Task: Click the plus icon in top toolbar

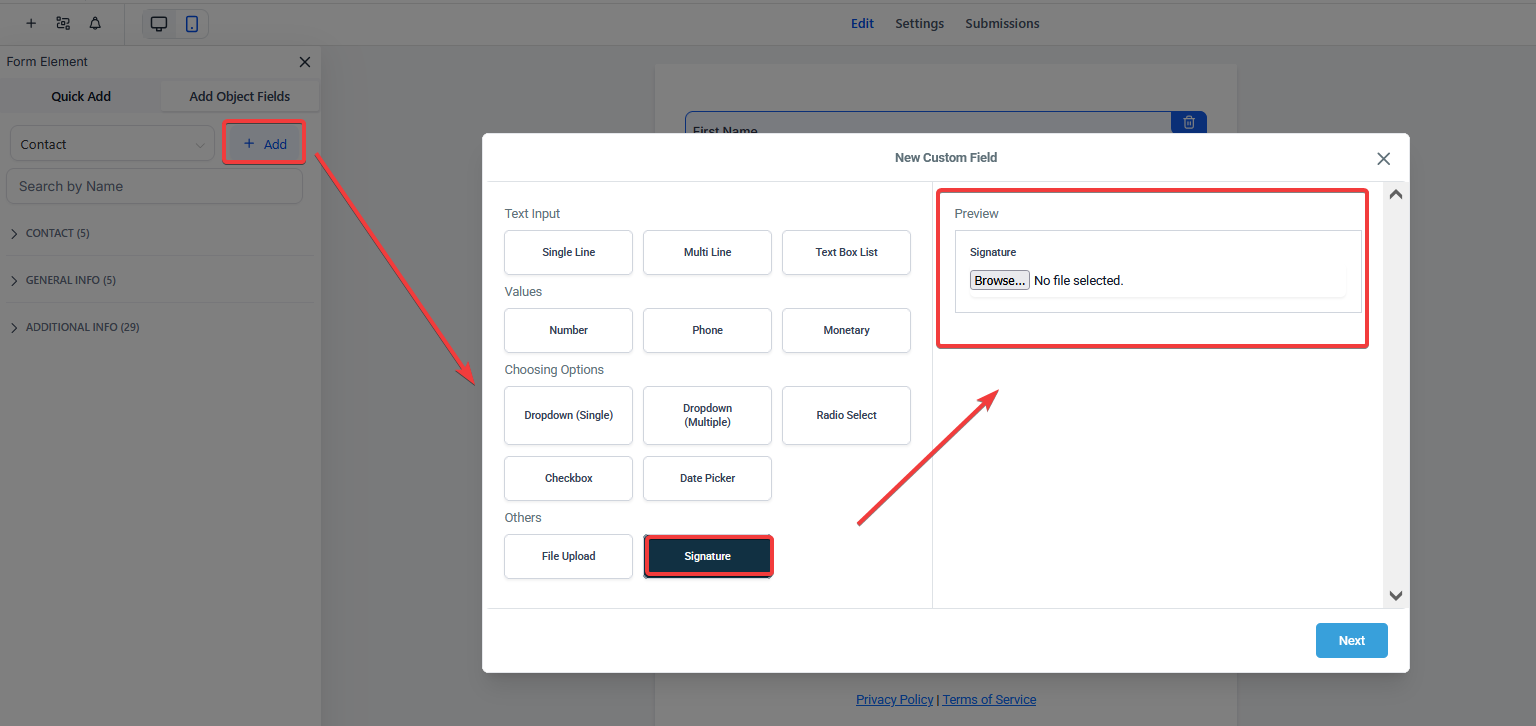Action: [31, 23]
